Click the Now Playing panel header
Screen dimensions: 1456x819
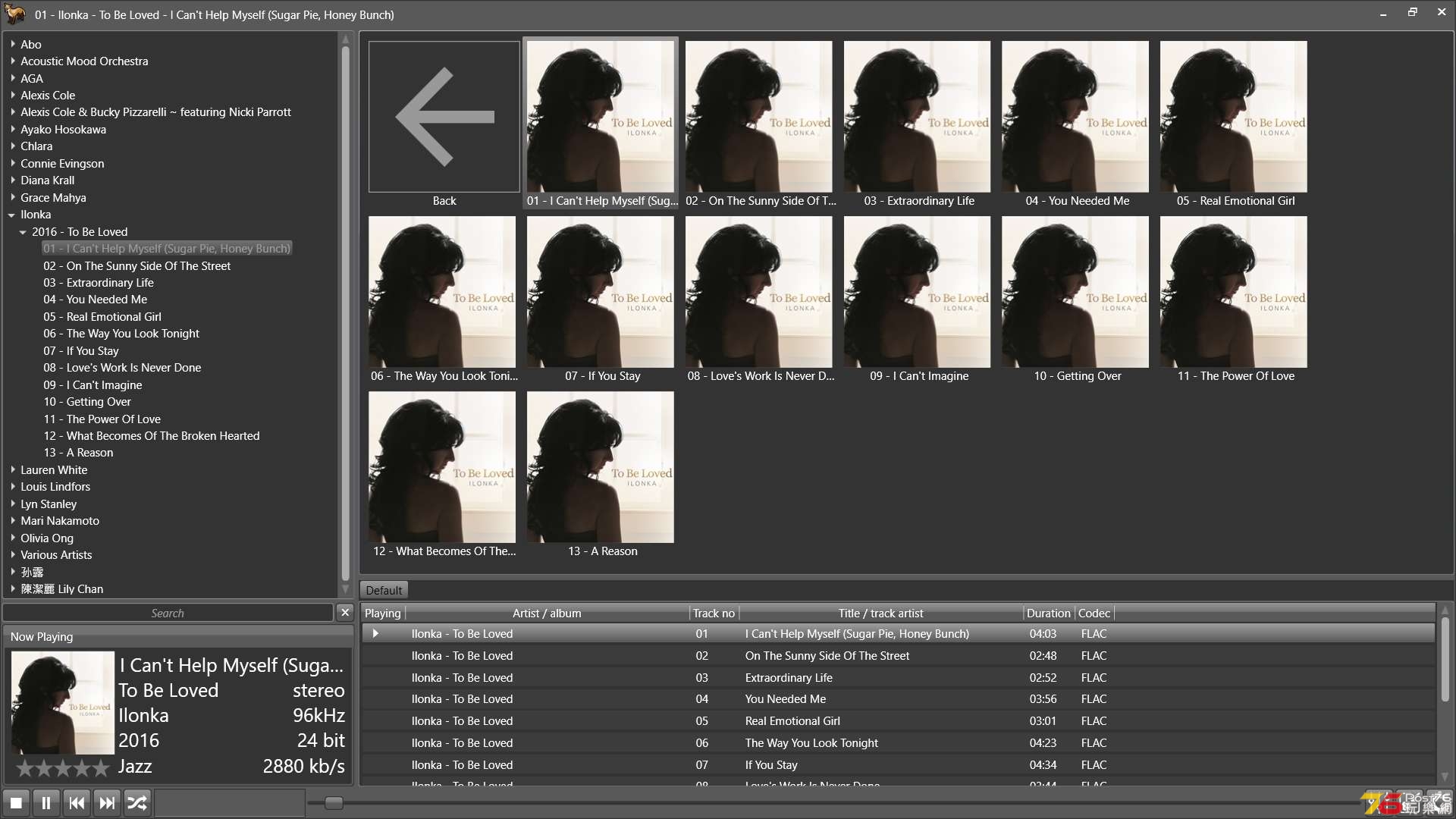pyautogui.click(x=178, y=636)
